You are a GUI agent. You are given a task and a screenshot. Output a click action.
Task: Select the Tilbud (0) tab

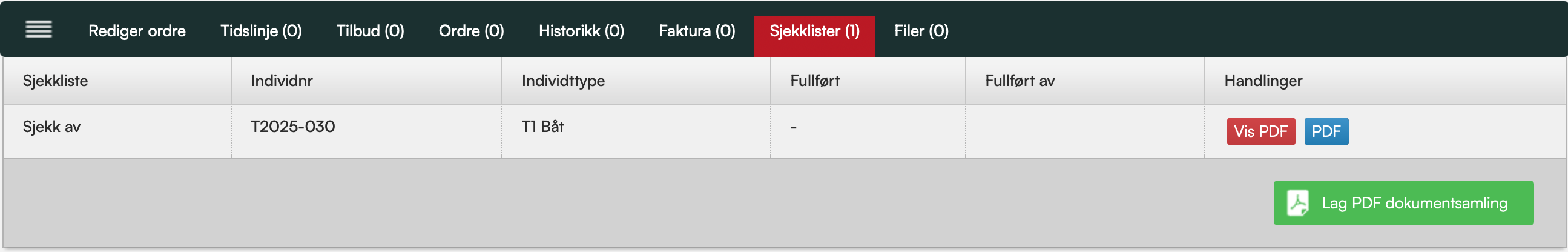point(370,31)
